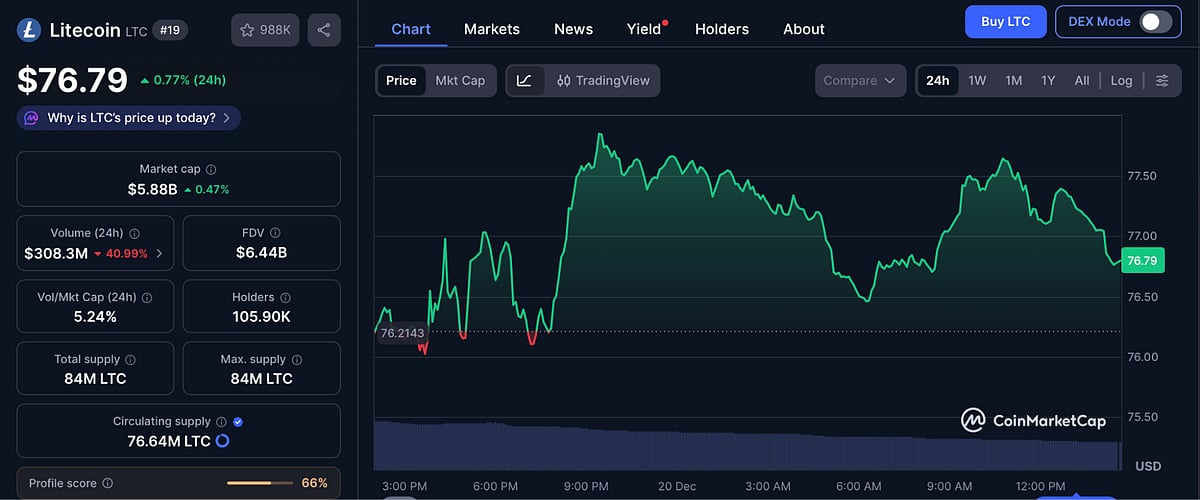Click the Buy LTC button
1200x500 pixels.
(x=1006, y=22)
